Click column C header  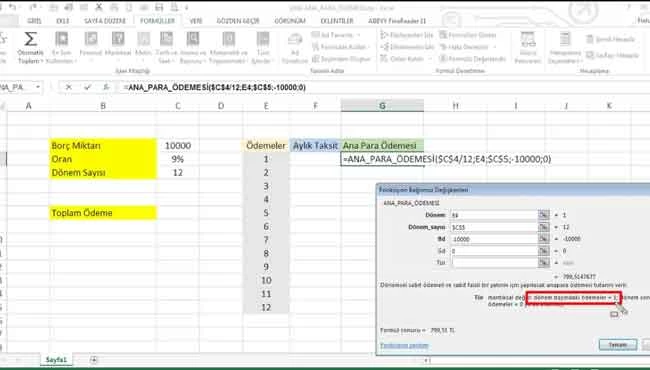[x=178, y=106]
